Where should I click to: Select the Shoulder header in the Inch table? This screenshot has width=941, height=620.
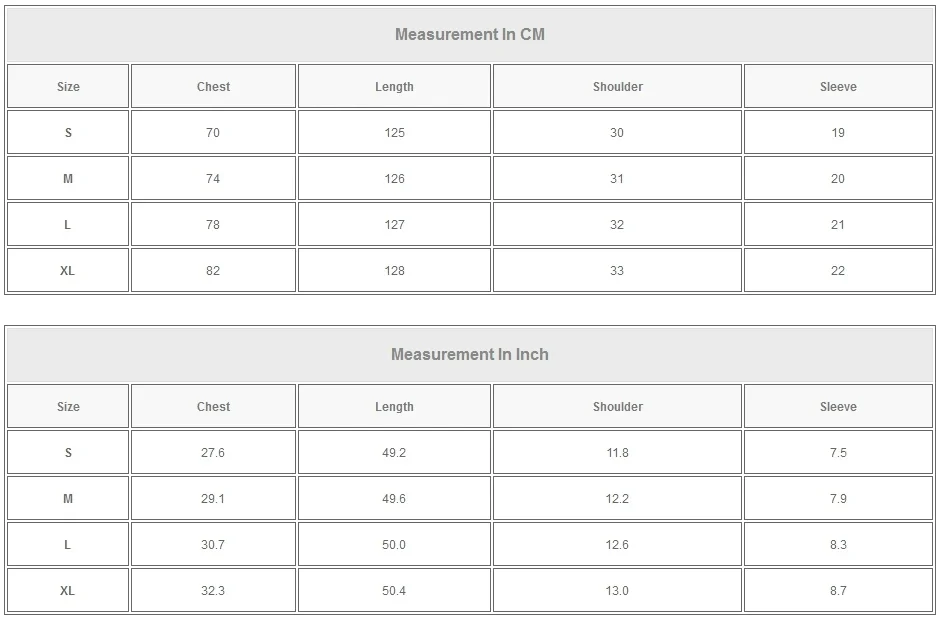click(617, 407)
